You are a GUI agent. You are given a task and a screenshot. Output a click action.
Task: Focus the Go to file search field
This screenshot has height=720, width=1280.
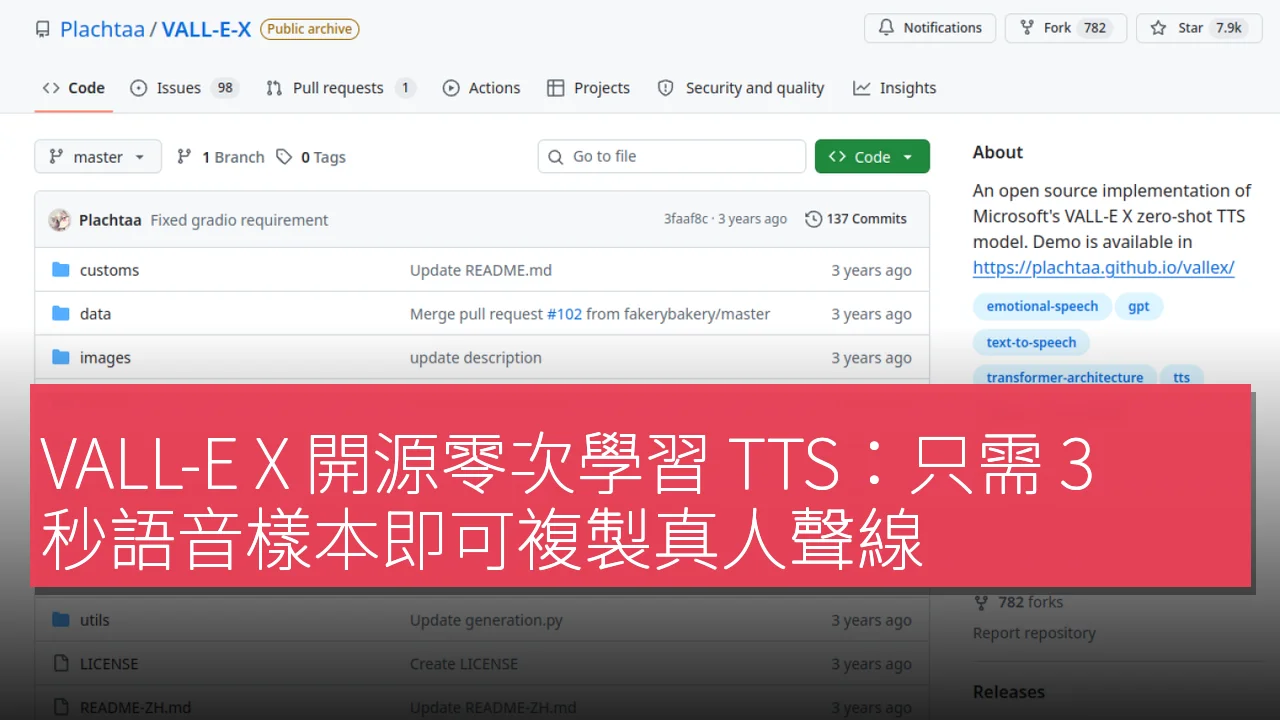pos(672,156)
